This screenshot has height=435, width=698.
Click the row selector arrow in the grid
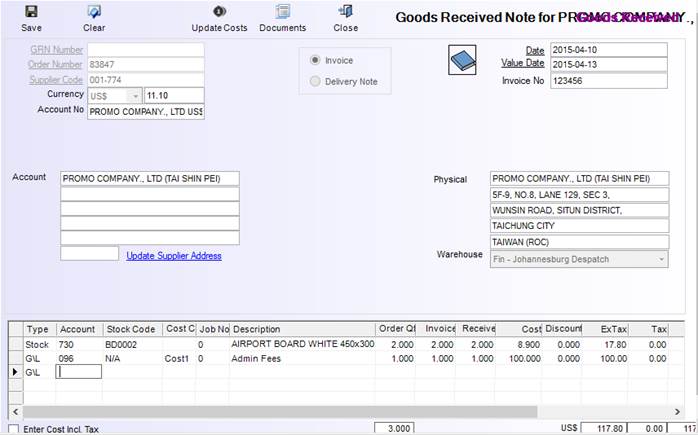(13, 371)
